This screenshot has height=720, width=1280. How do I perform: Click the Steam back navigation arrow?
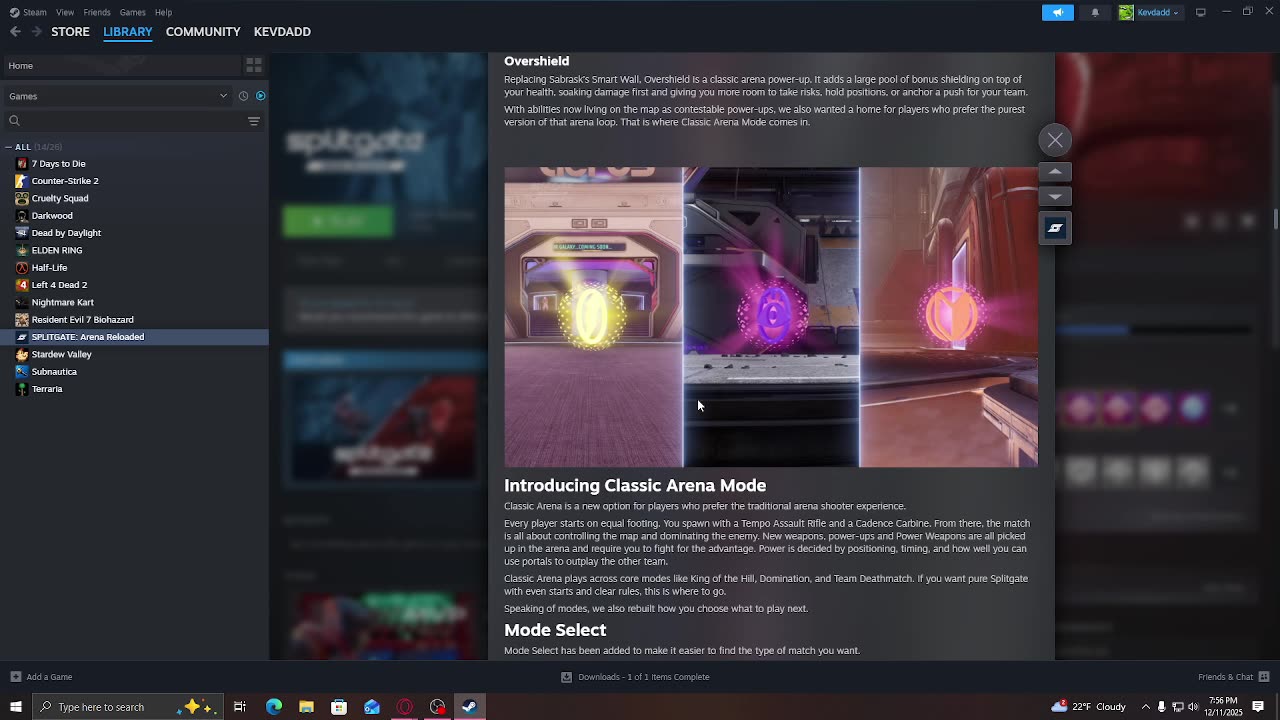tap(15, 32)
